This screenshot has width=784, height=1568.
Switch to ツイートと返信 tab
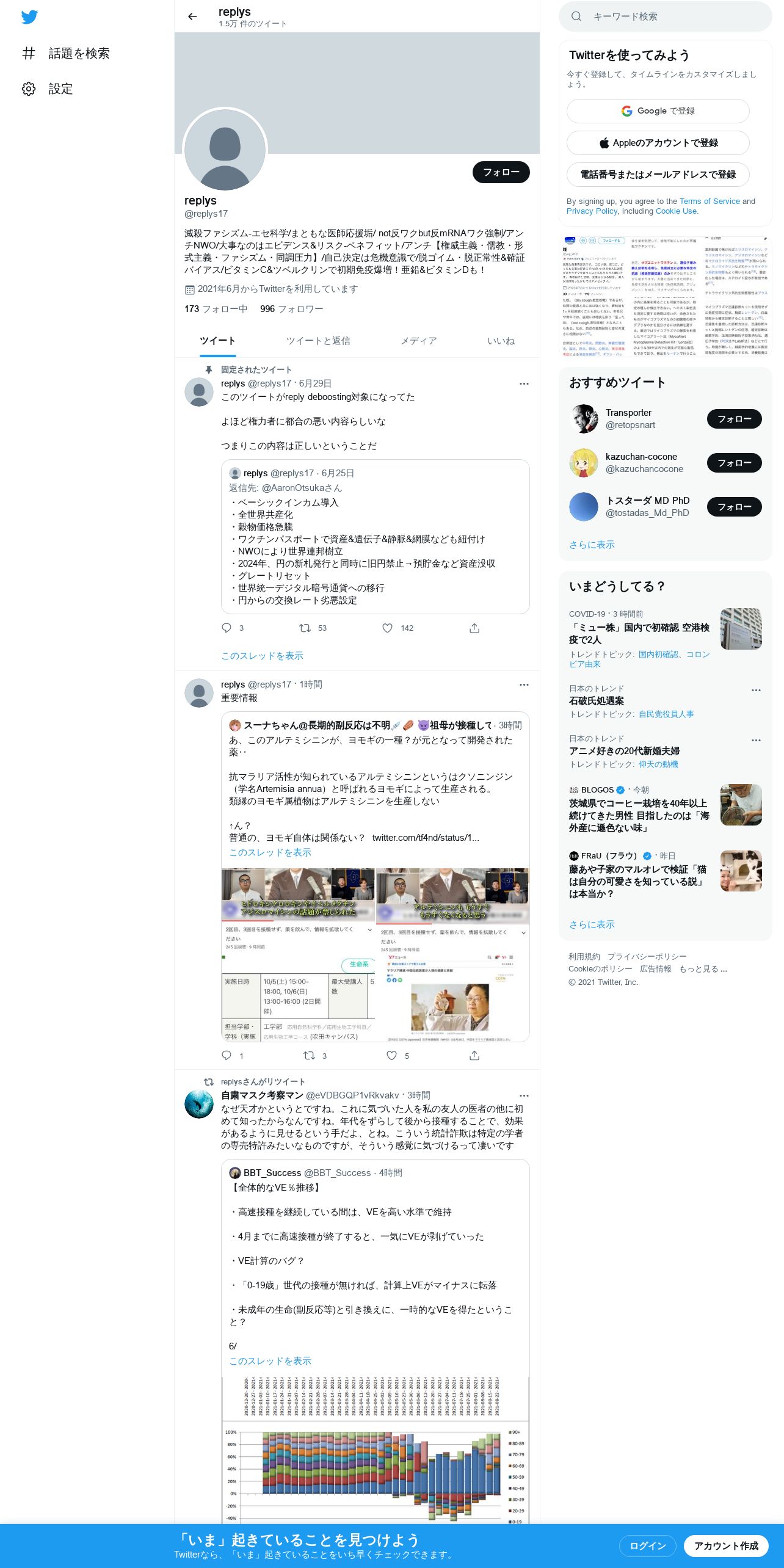pyautogui.click(x=318, y=341)
